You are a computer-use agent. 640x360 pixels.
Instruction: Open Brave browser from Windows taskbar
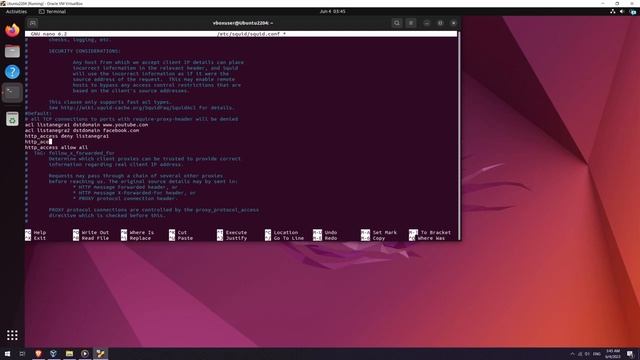[38, 353]
